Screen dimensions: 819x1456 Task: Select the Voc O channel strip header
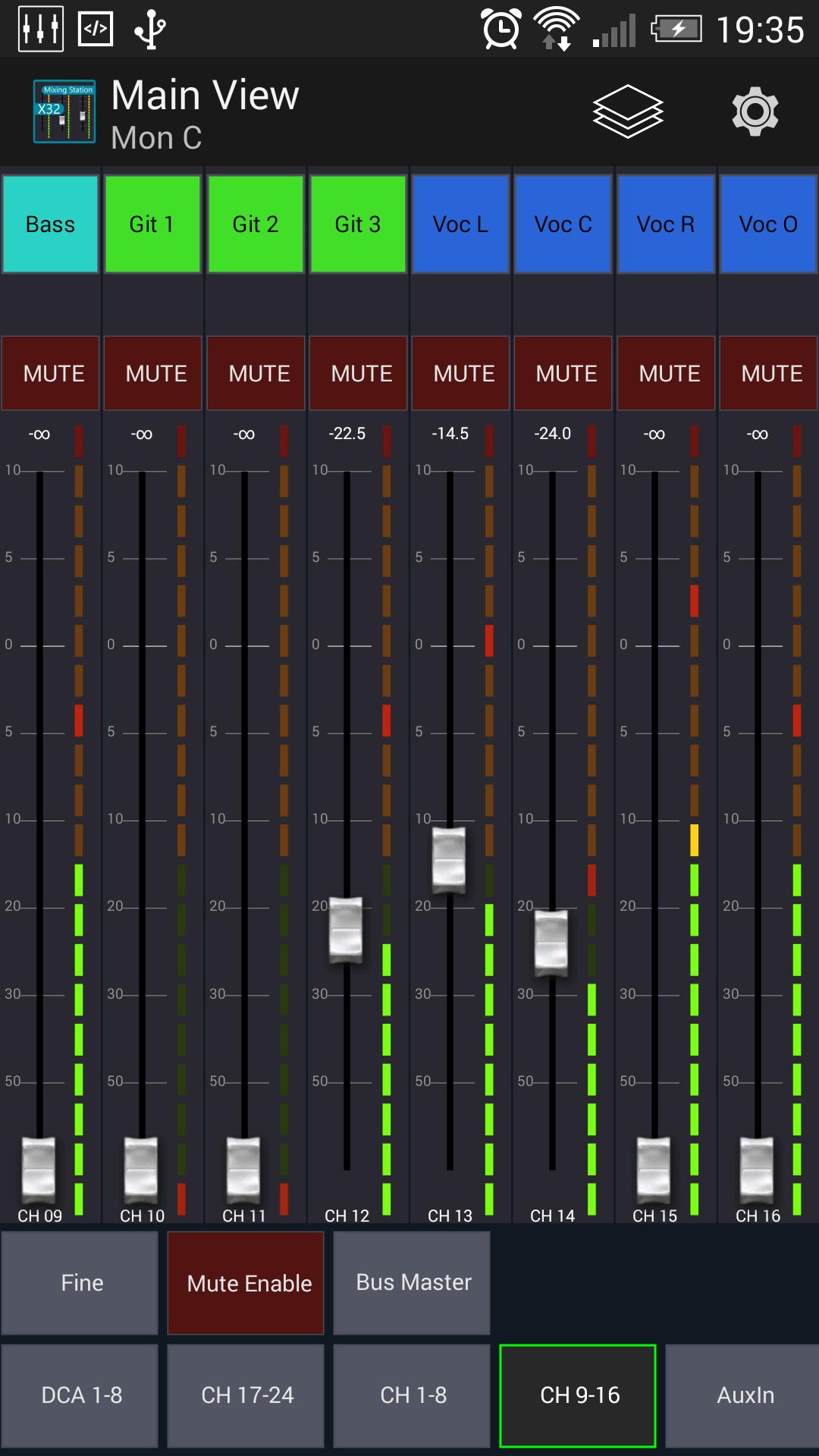click(767, 224)
